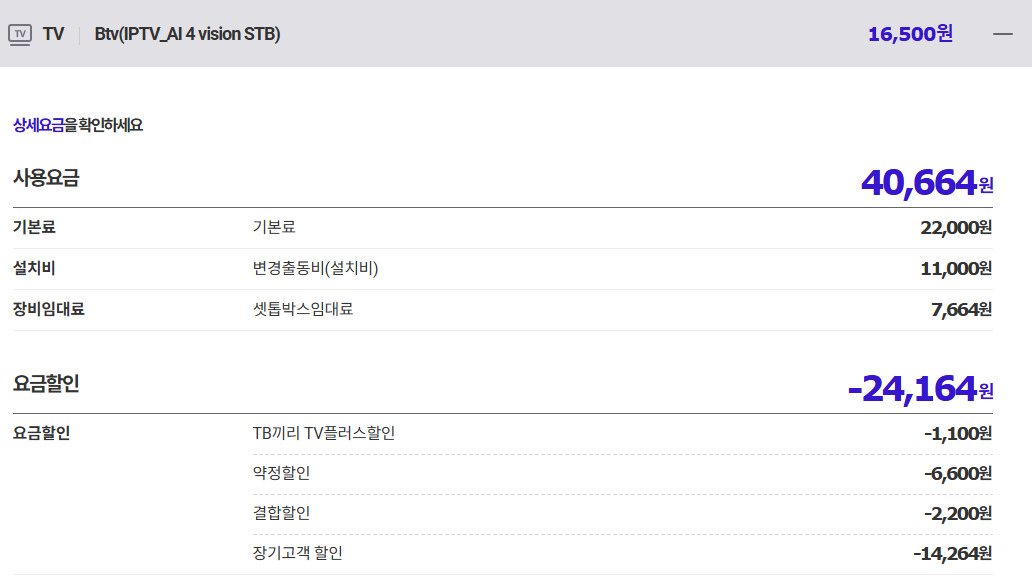
Task: Select the 변경출동비(설치비) item
Action: [x=315, y=268]
